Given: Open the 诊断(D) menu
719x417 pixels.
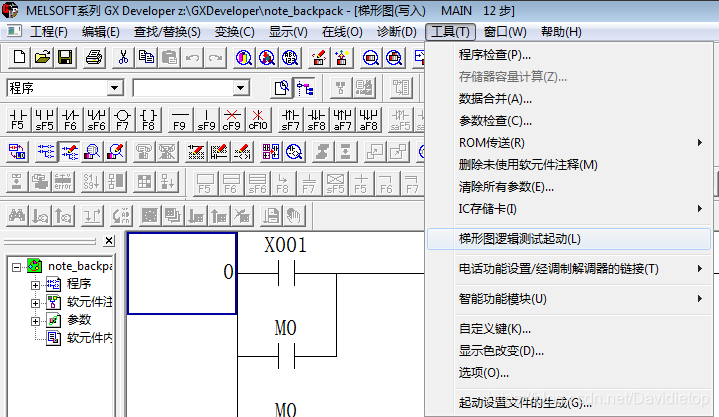Looking at the screenshot, I should [x=397, y=32].
